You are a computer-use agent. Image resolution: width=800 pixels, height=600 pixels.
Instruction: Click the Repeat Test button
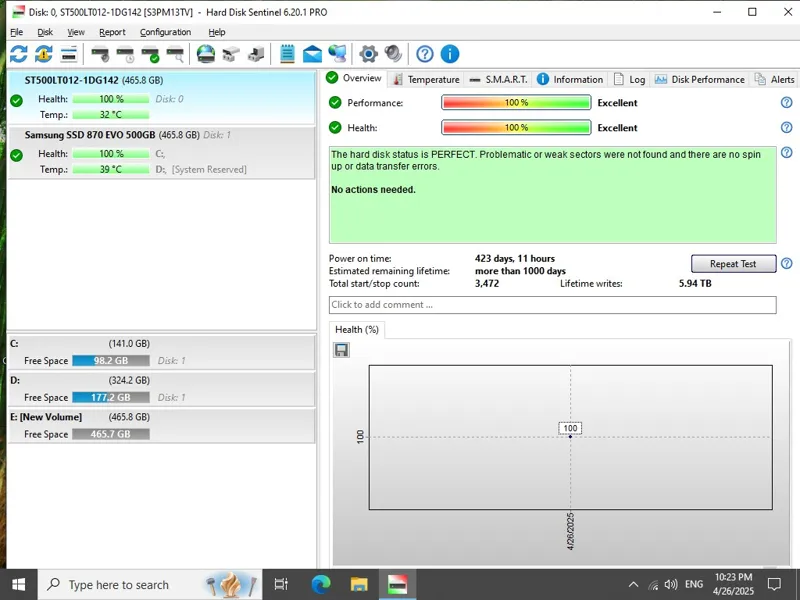[733, 264]
